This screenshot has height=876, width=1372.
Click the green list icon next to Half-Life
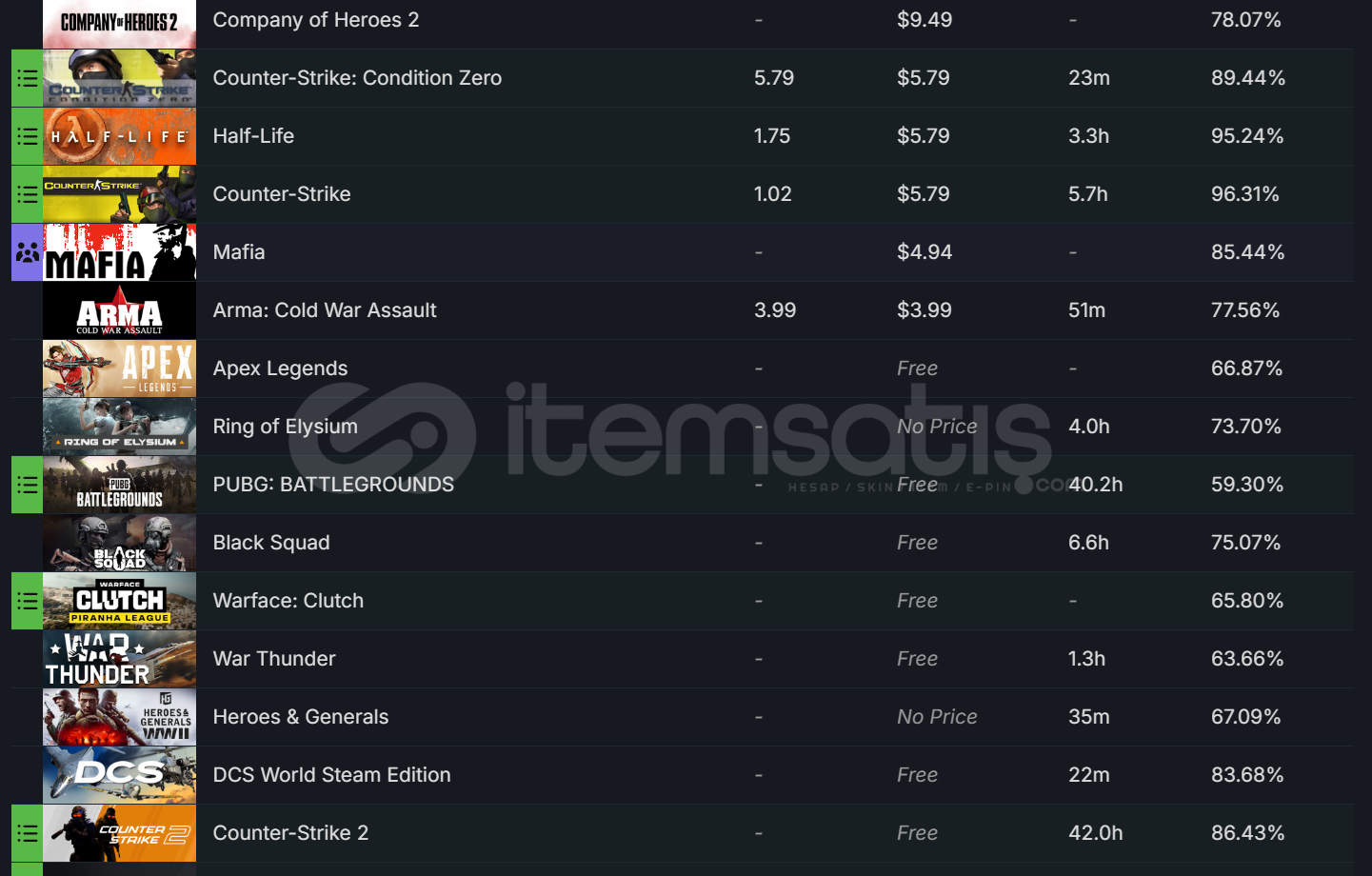(x=27, y=136)
